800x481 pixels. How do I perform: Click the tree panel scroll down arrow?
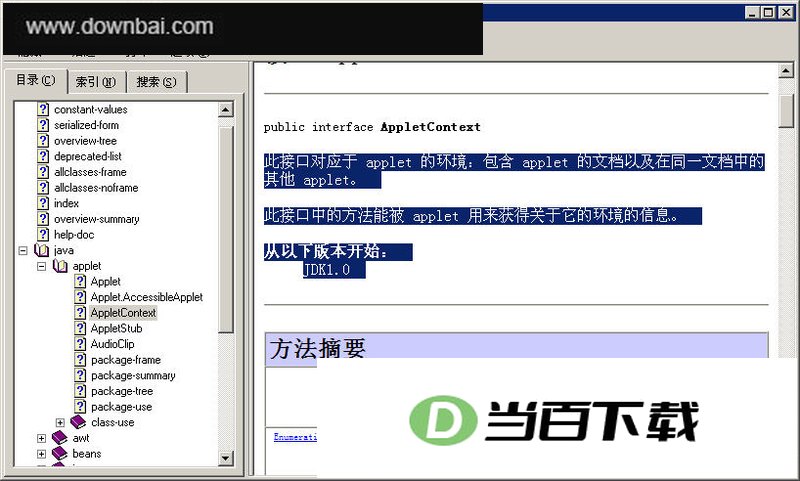(226, 458)
